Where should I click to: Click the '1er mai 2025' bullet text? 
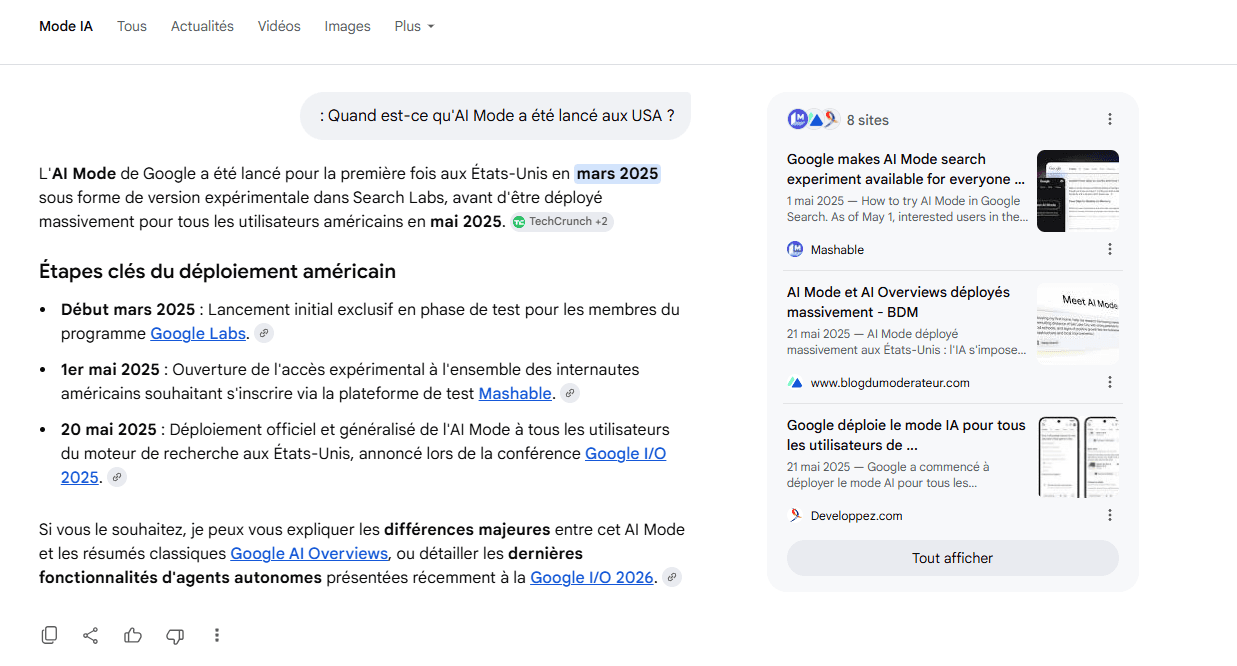click(110, 370)
